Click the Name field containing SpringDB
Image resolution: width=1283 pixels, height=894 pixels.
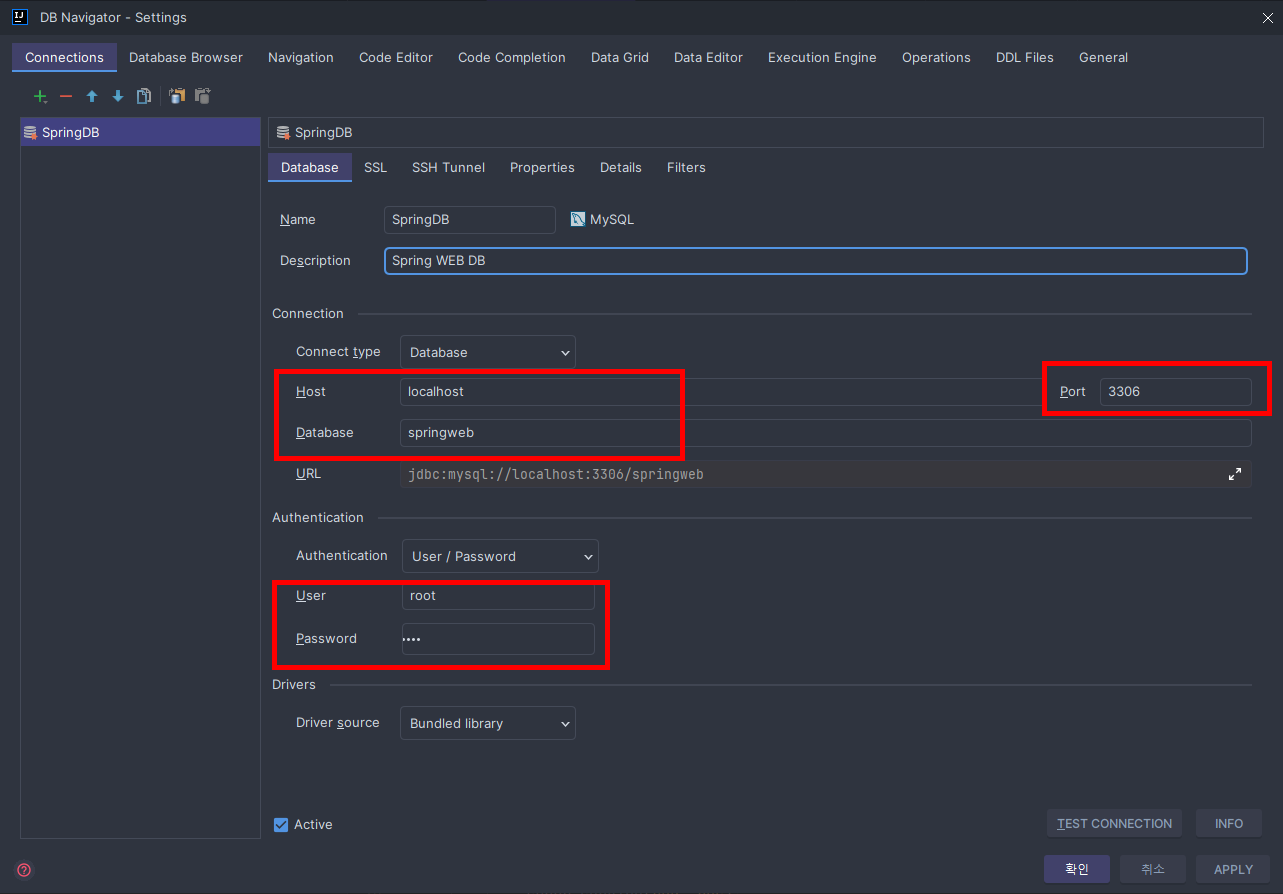pos(470,220)
